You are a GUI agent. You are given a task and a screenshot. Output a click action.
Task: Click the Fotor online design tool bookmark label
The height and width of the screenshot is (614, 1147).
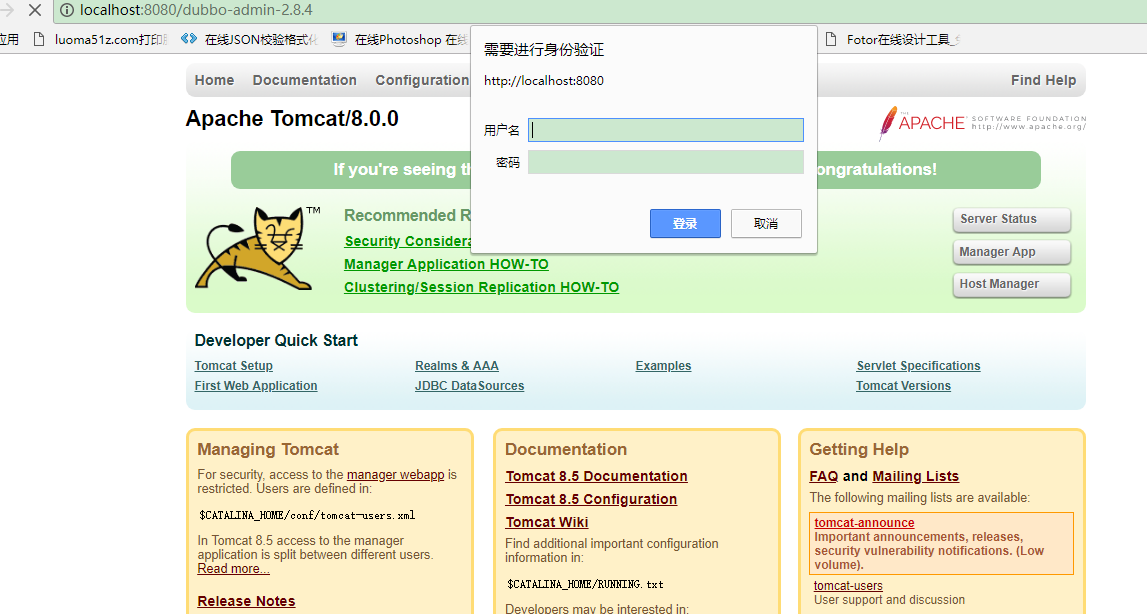[903, 40]
